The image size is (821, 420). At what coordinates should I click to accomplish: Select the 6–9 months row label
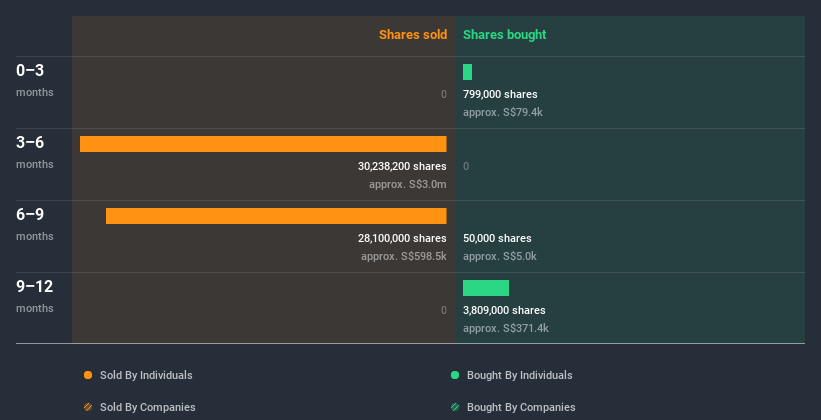pos(35,224)
